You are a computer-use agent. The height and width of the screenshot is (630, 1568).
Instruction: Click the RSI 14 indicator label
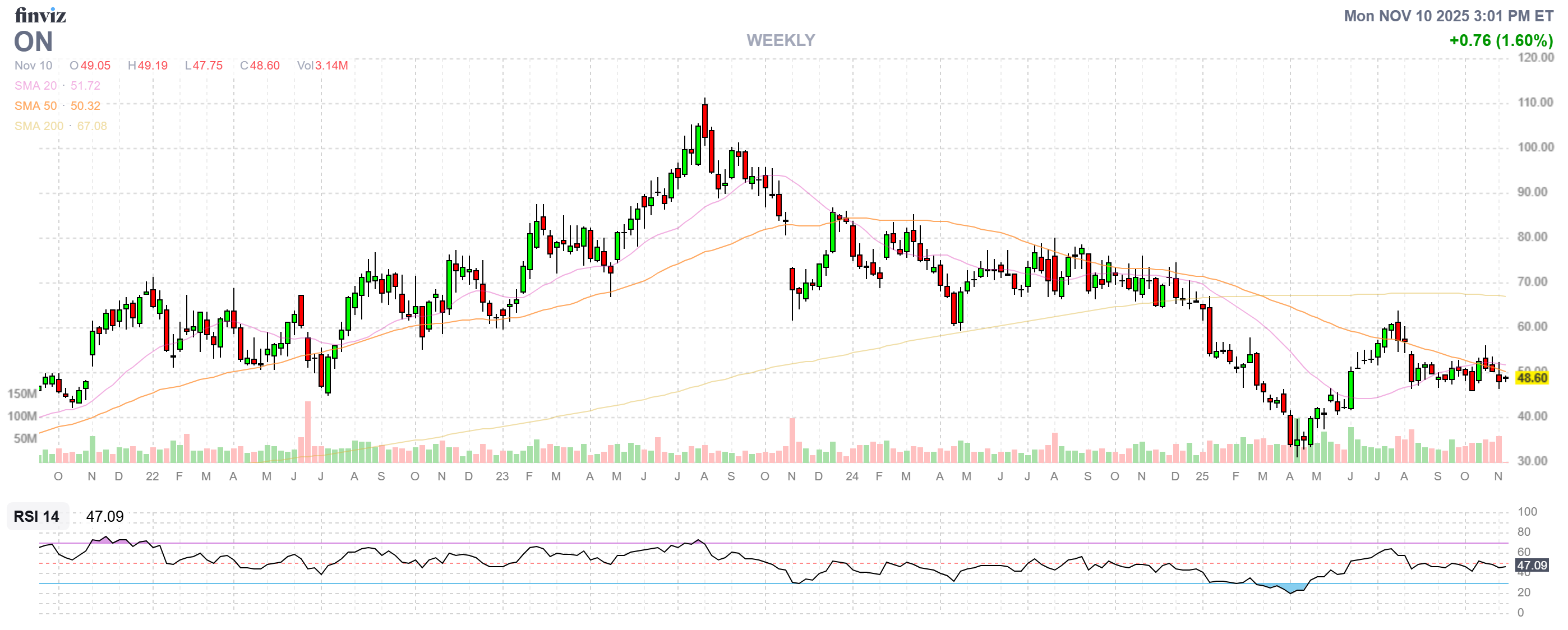[36, 516]
